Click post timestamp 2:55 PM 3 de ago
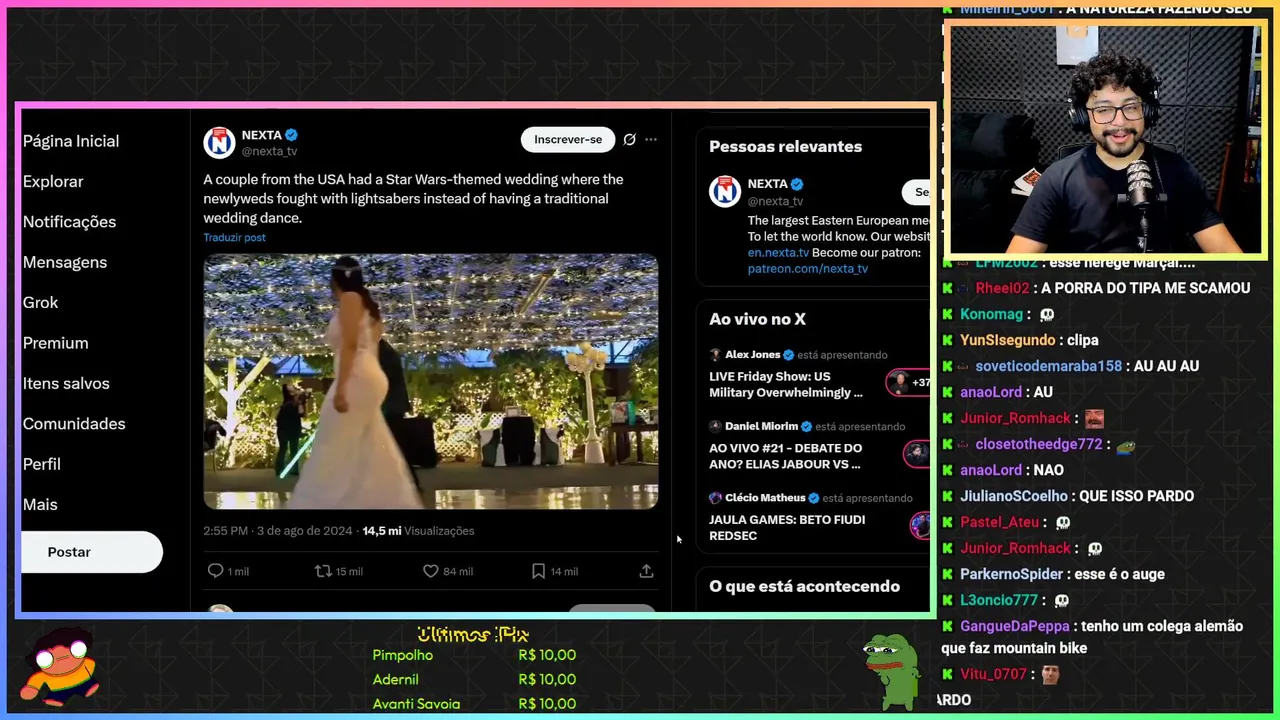 point(278,531)
